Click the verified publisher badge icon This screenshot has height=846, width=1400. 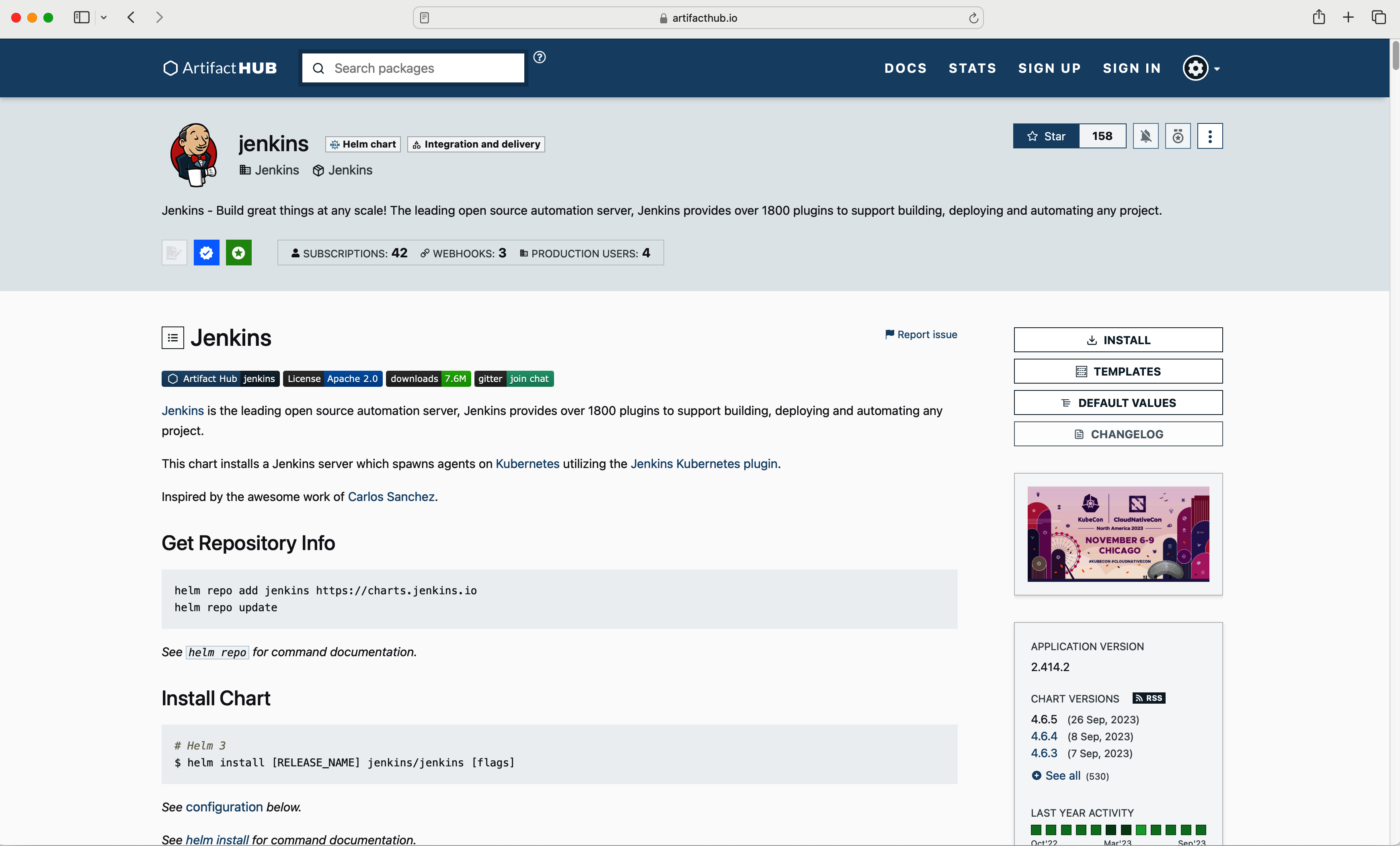pyautogui.click(x=206, y=253)
